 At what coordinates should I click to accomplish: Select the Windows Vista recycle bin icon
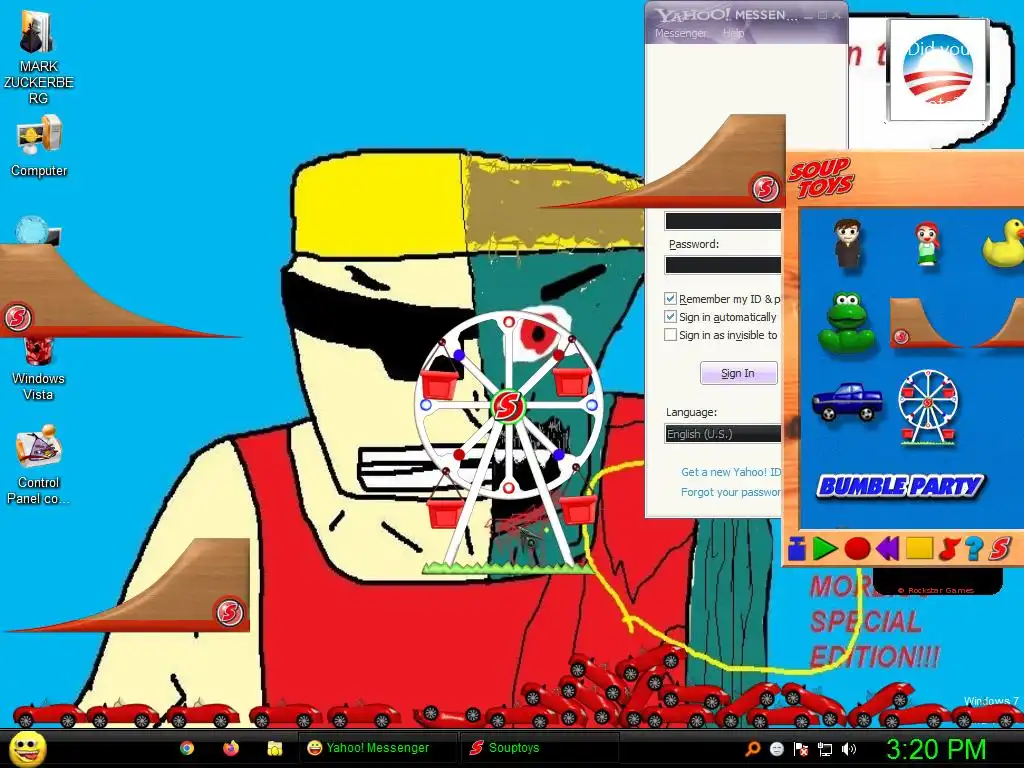38,369
